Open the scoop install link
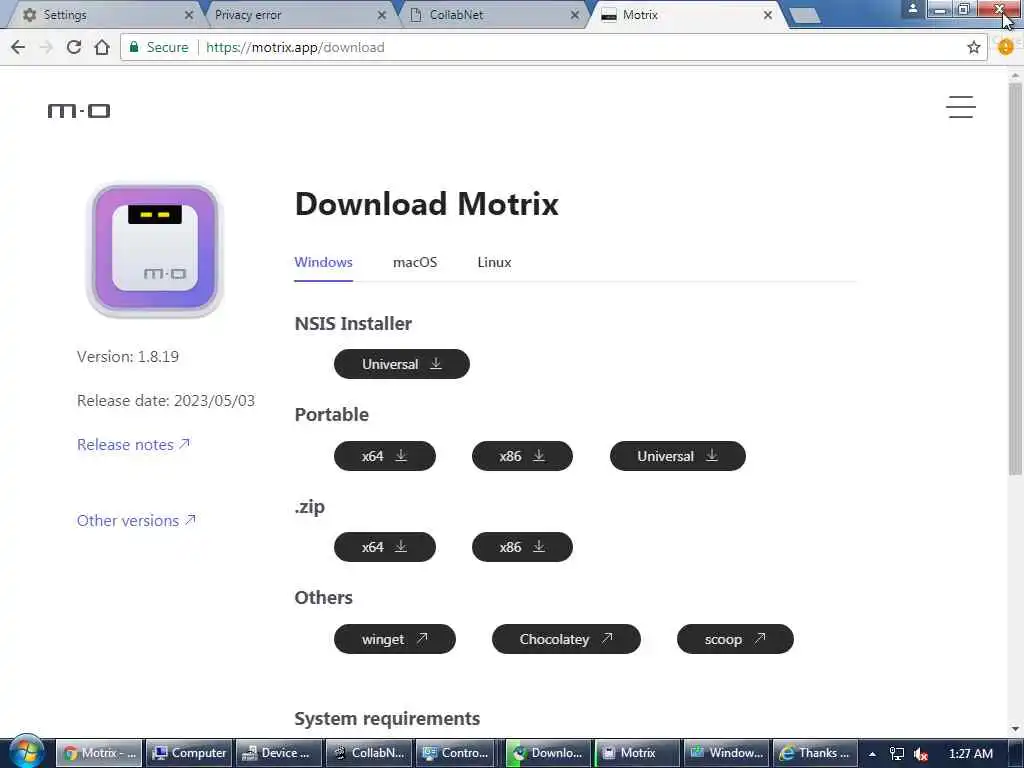Image resolution: width=1024 pixels, height=768 pixels. (735, 639)
